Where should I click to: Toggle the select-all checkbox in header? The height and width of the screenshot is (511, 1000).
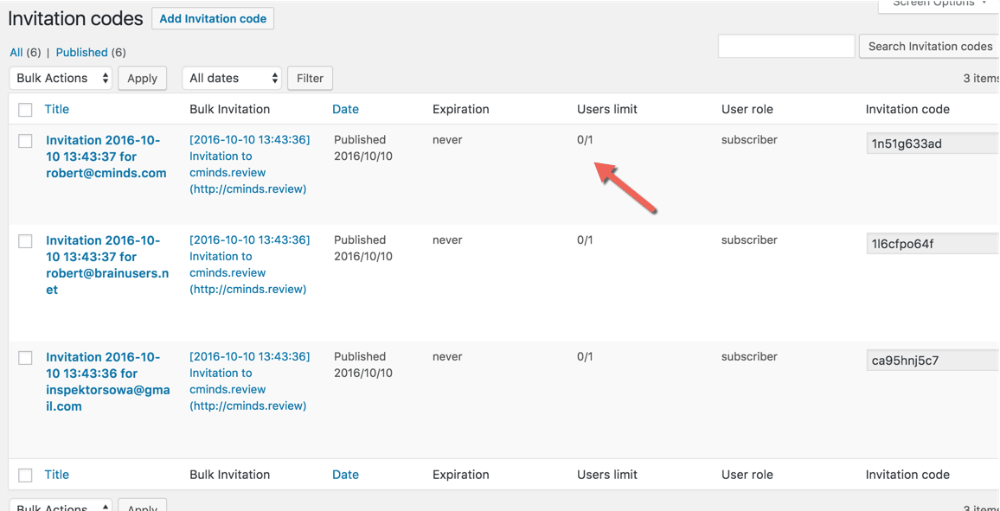tap(25, 110)
